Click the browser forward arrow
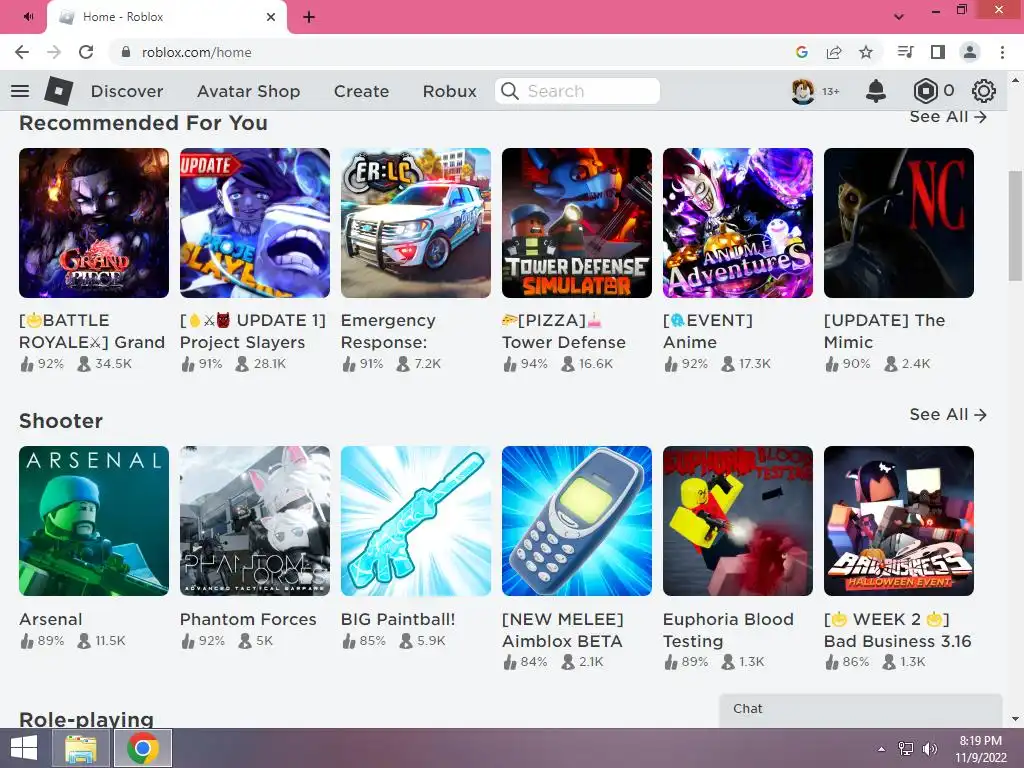 (x=54, y=52)
